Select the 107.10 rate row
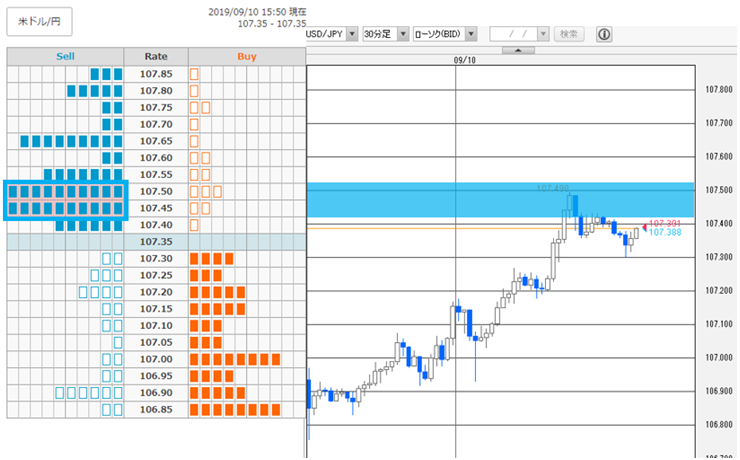740x460 pixels. click(x=156, y=326)
